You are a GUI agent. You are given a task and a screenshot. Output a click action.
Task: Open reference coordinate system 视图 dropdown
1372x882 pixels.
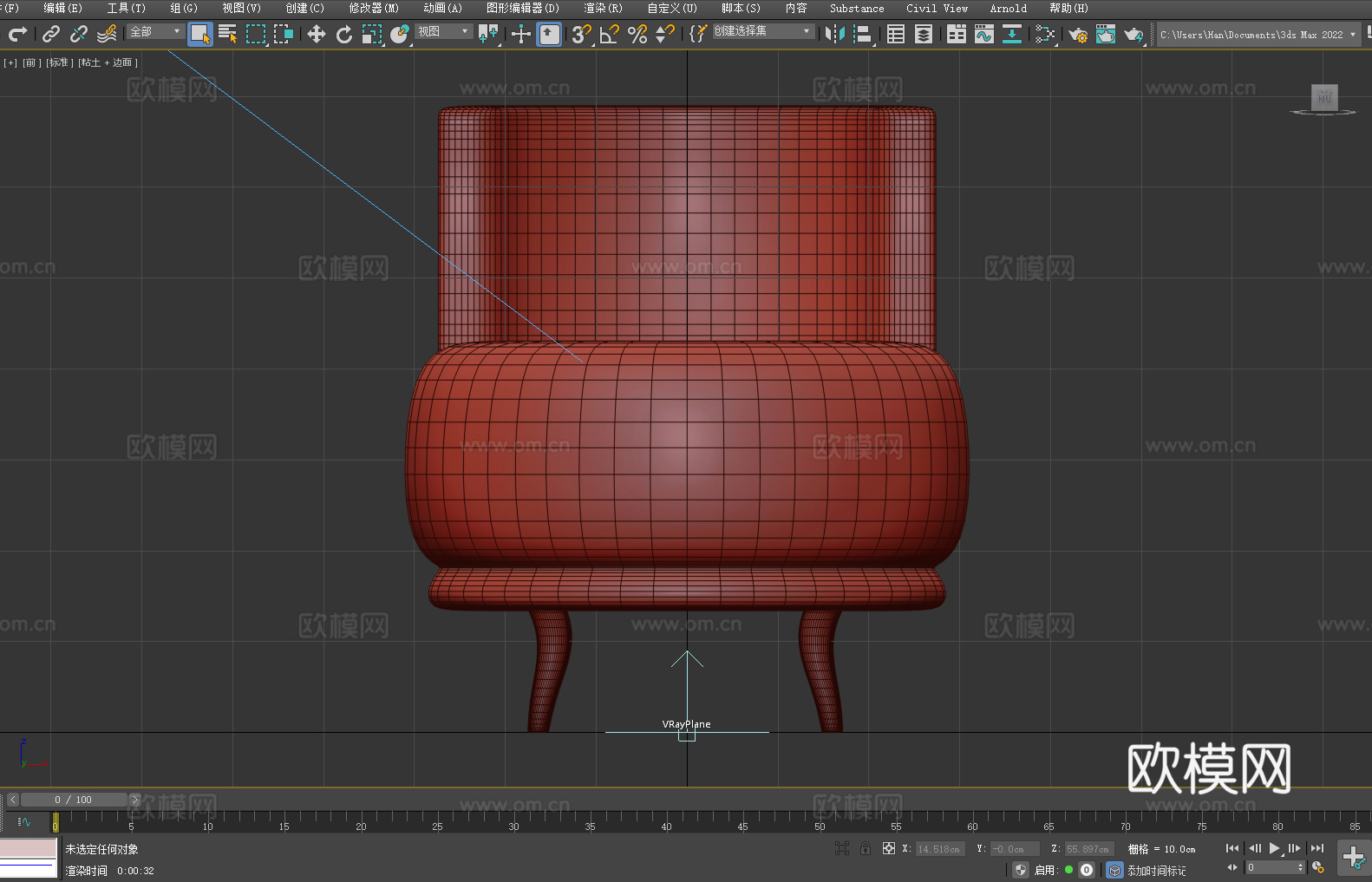(443, 31)
